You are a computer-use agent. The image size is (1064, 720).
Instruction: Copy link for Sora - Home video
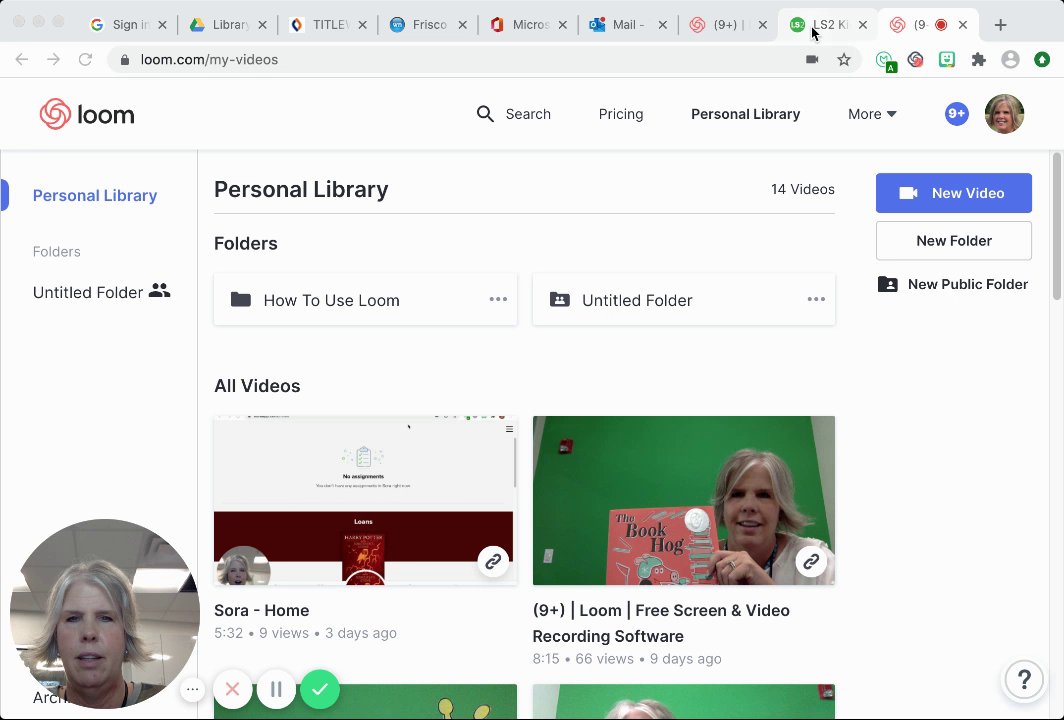point(493,561)
